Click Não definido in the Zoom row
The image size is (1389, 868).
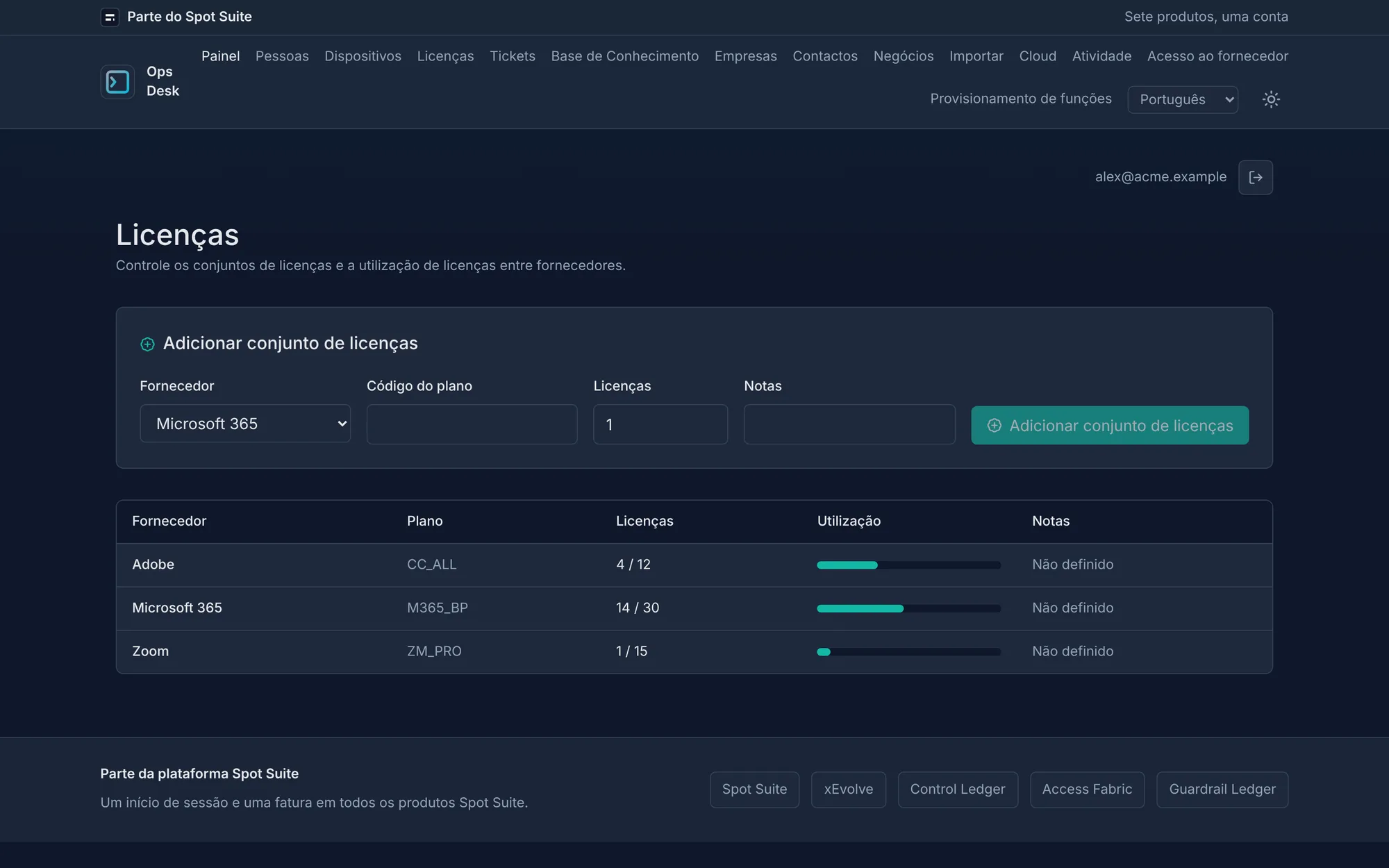1073,651
